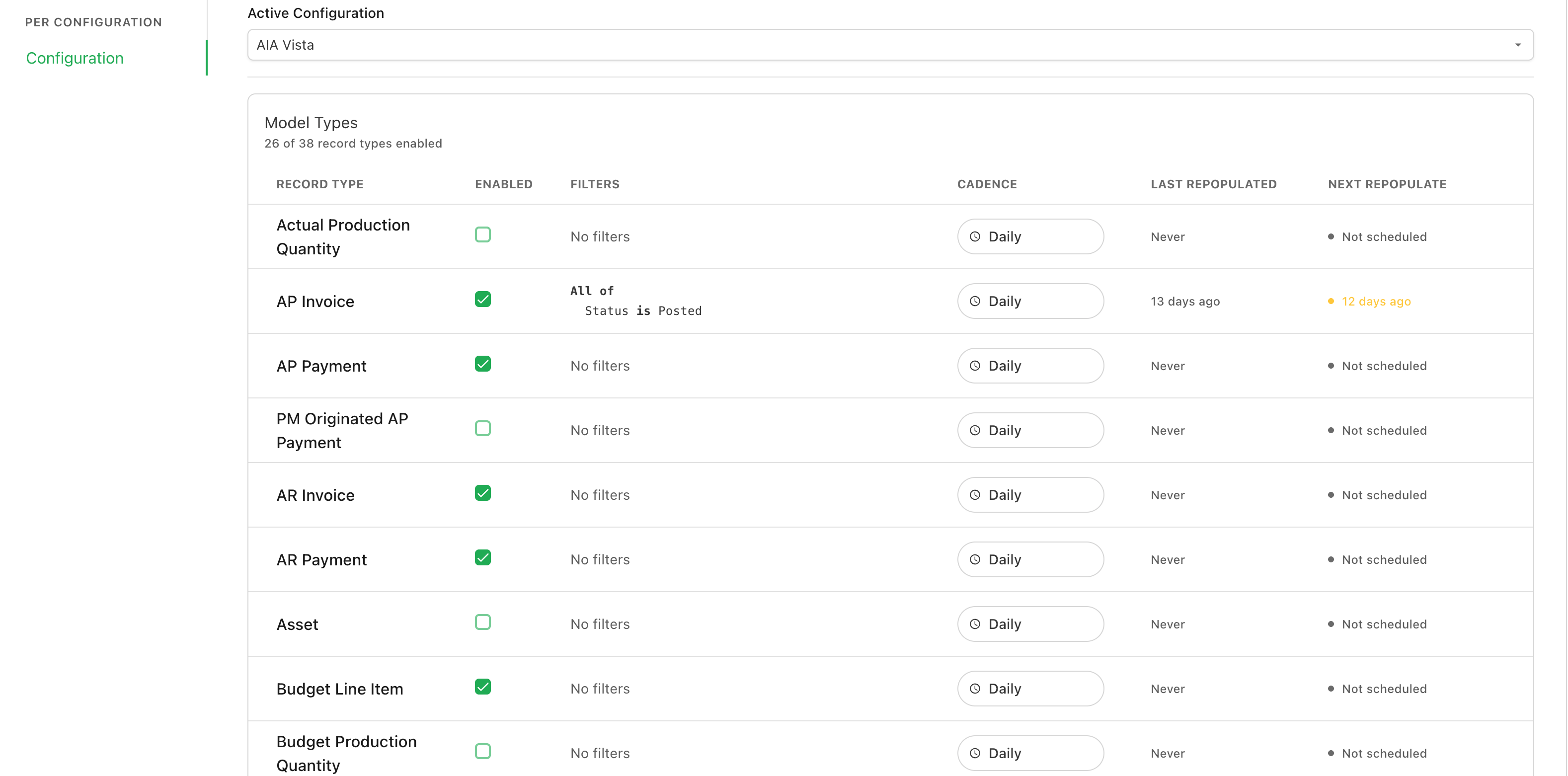Open Daily cadence for AR Invoice
The height and width of the screenshot is (776, 1568).
point(1030,495)
